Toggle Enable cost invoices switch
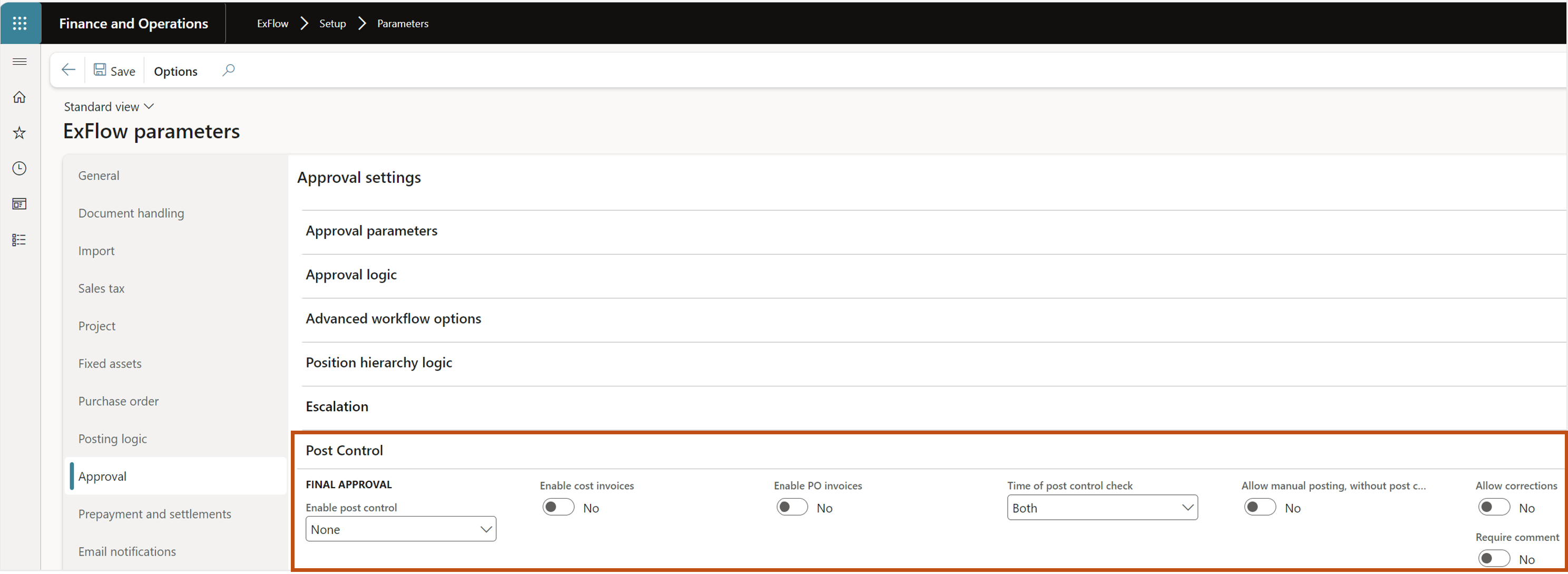The height and width of the screenshot is (574, 1568). coord(558,508)
